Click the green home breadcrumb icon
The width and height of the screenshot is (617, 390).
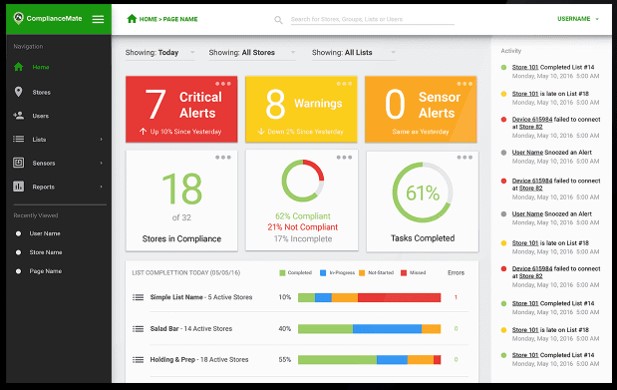pyautogui.click(x=132, y=18)
